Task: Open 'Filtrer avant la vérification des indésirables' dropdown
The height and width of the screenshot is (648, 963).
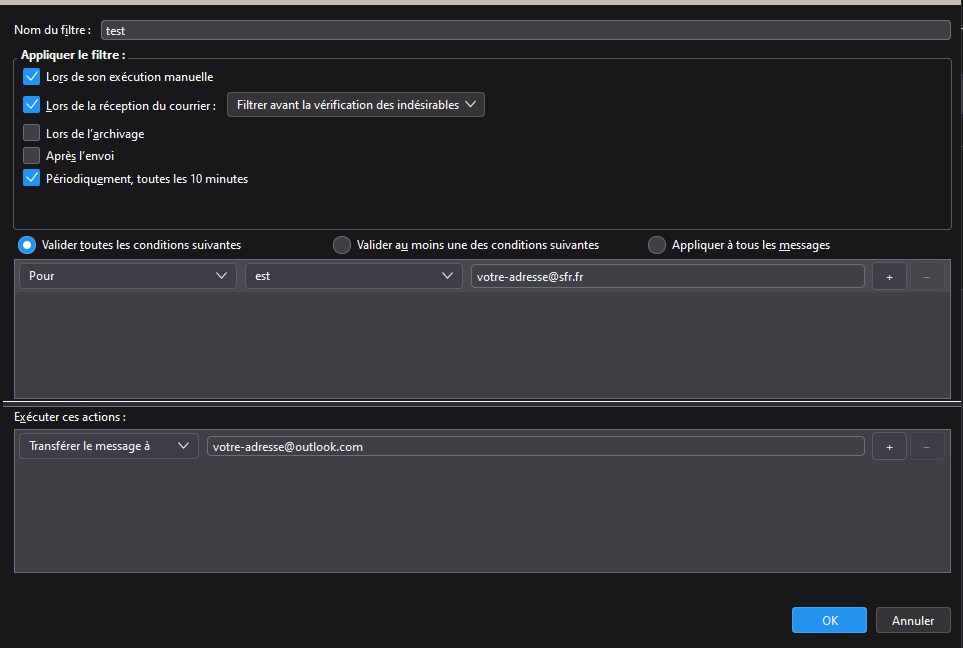Action: pos(355,105)
